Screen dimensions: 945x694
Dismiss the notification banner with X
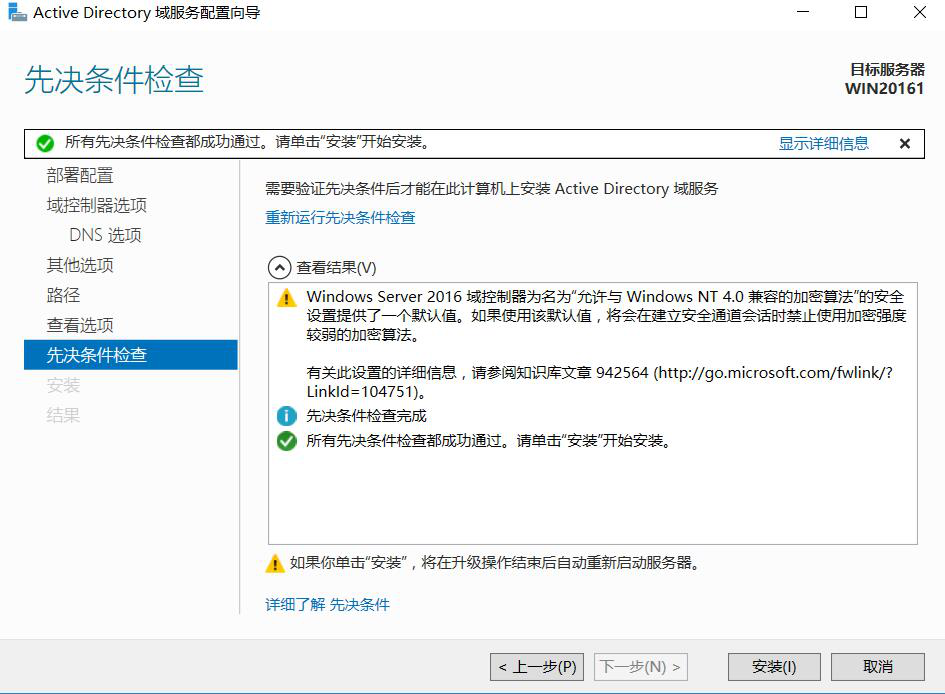904,143
